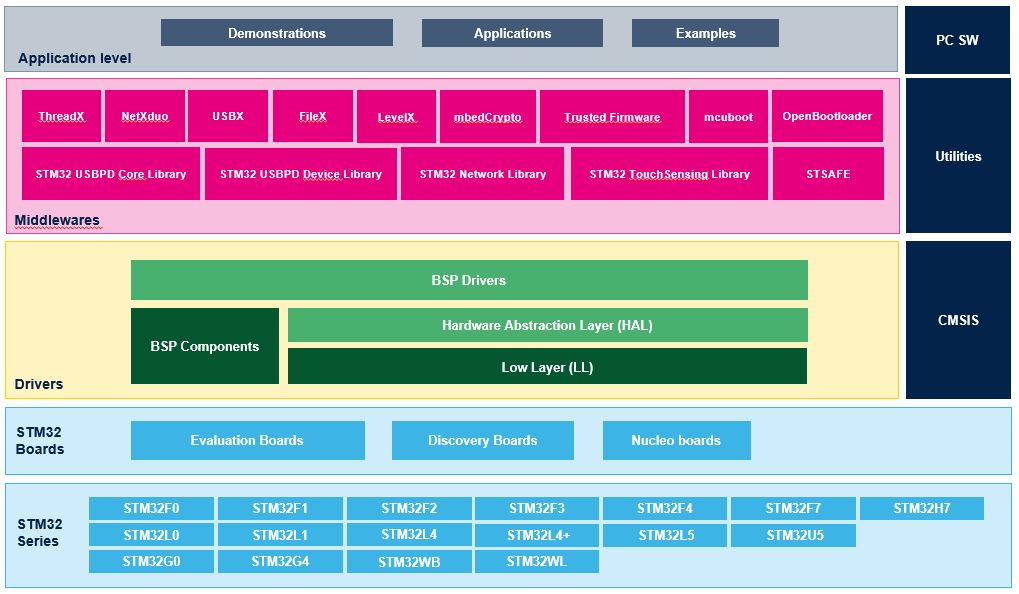The width and height of the screenshot is (1019, 594).
Task: Select the PC SW side panel
Action: [x=957, y=41]
